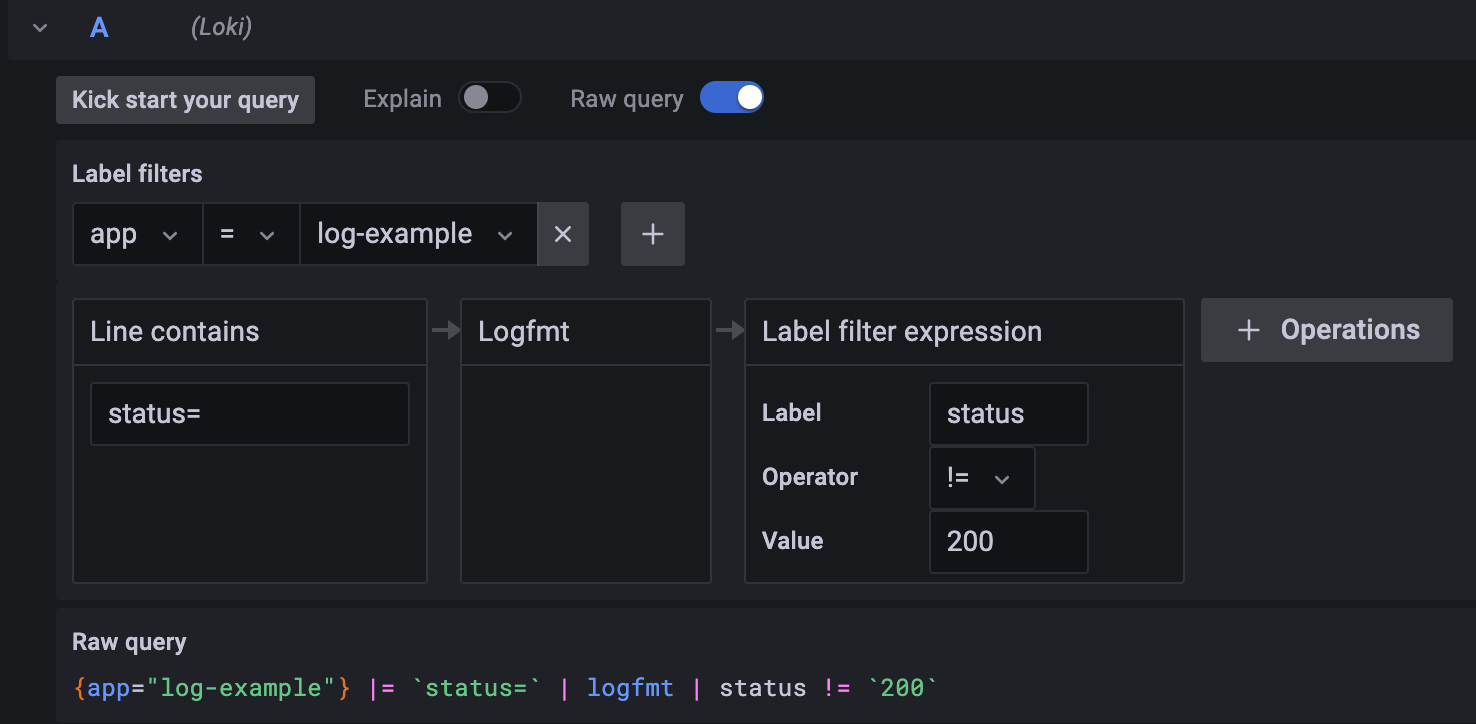The height and width of the screenshot is (724, 1476).
Task: Toggle the Explain switch on
Action: [489, 98]
